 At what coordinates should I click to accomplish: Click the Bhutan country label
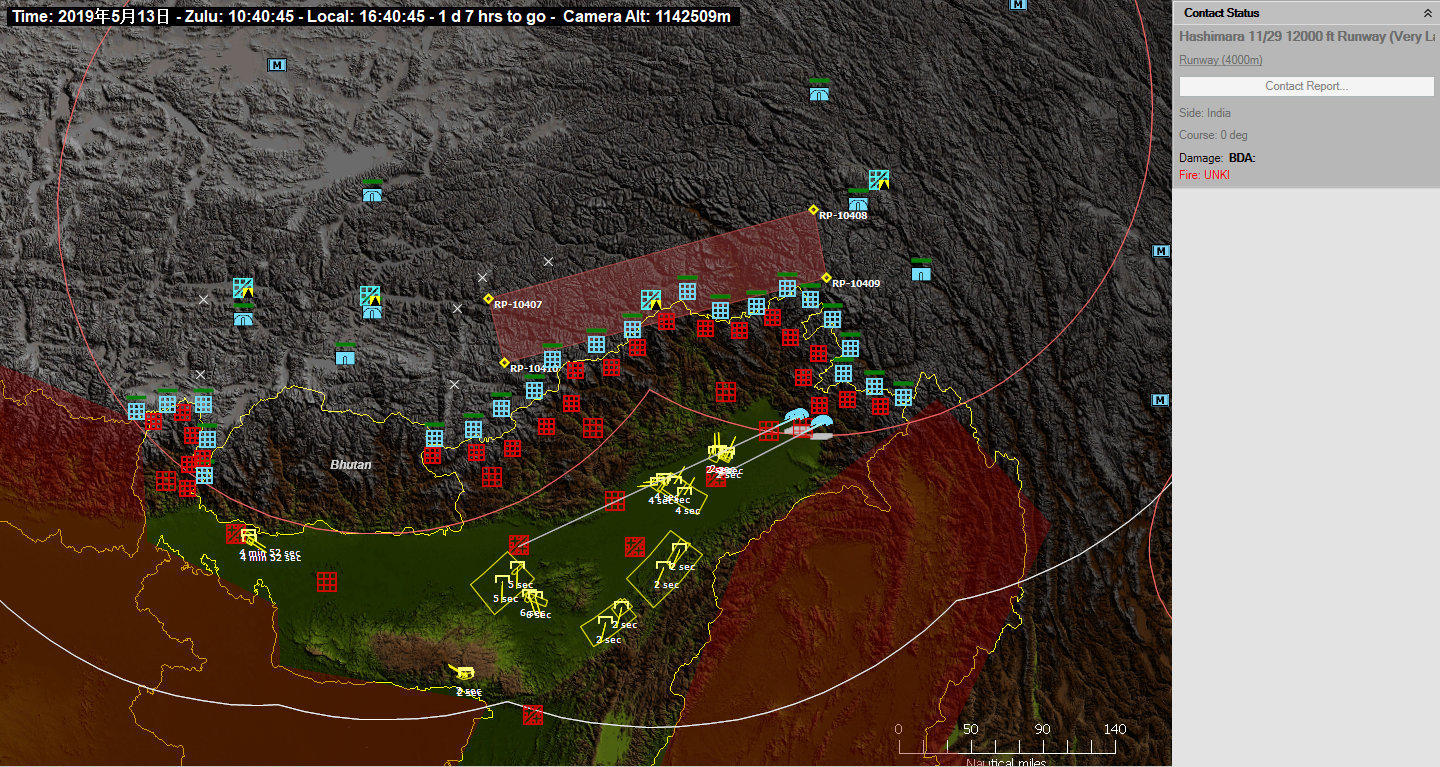click(351, 465)
